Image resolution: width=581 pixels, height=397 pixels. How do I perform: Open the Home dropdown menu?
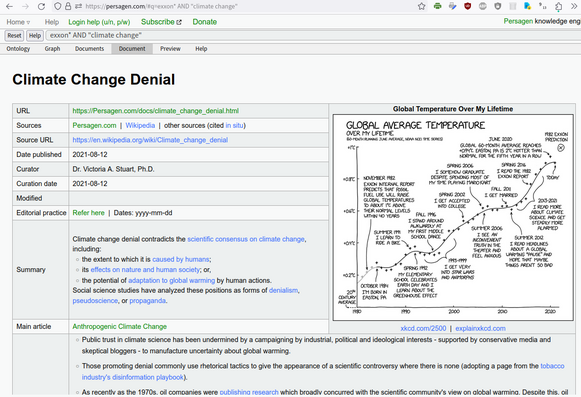point(18,22)
